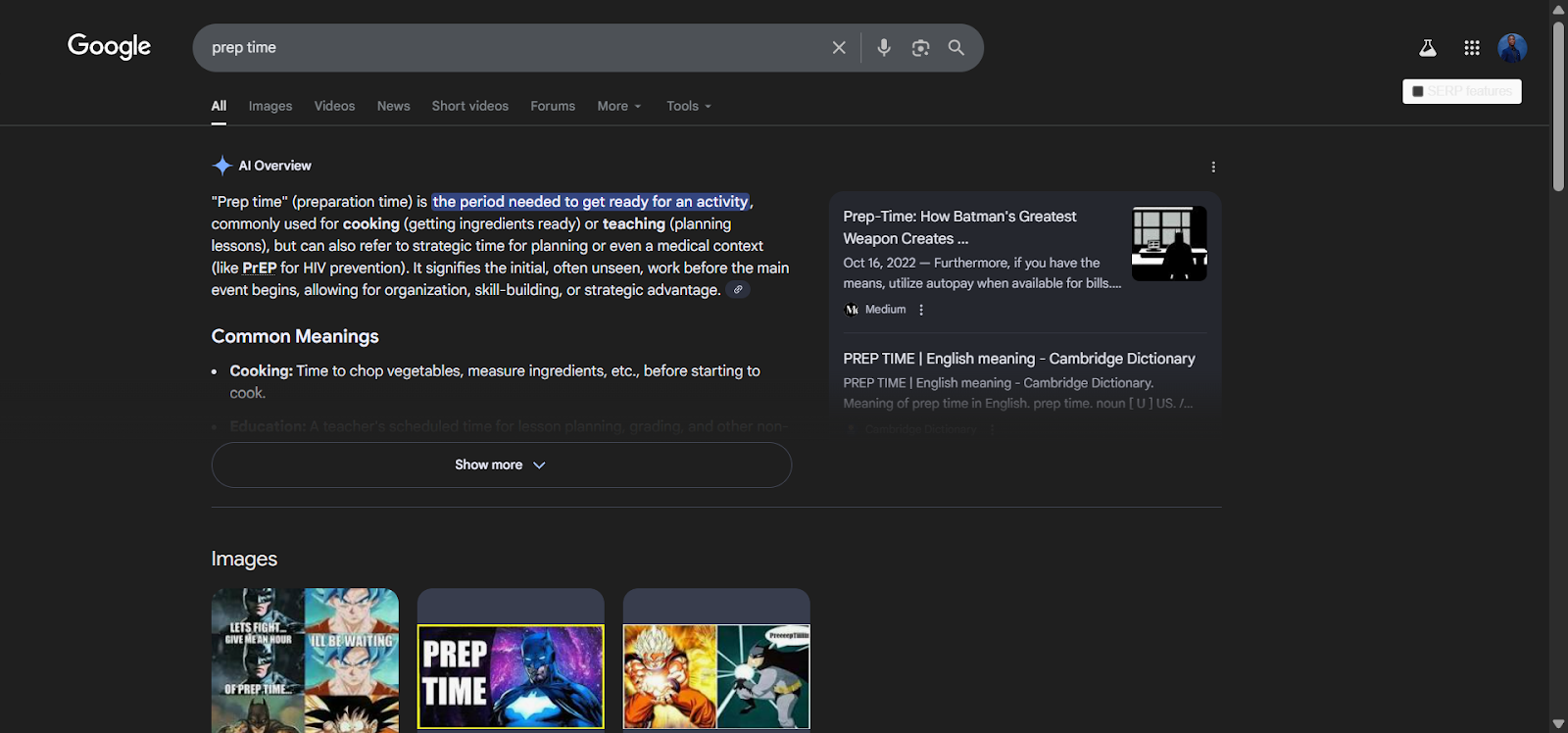
Task: Open the Batman article thumbnail image
Action: click(x=1169, y=243)
